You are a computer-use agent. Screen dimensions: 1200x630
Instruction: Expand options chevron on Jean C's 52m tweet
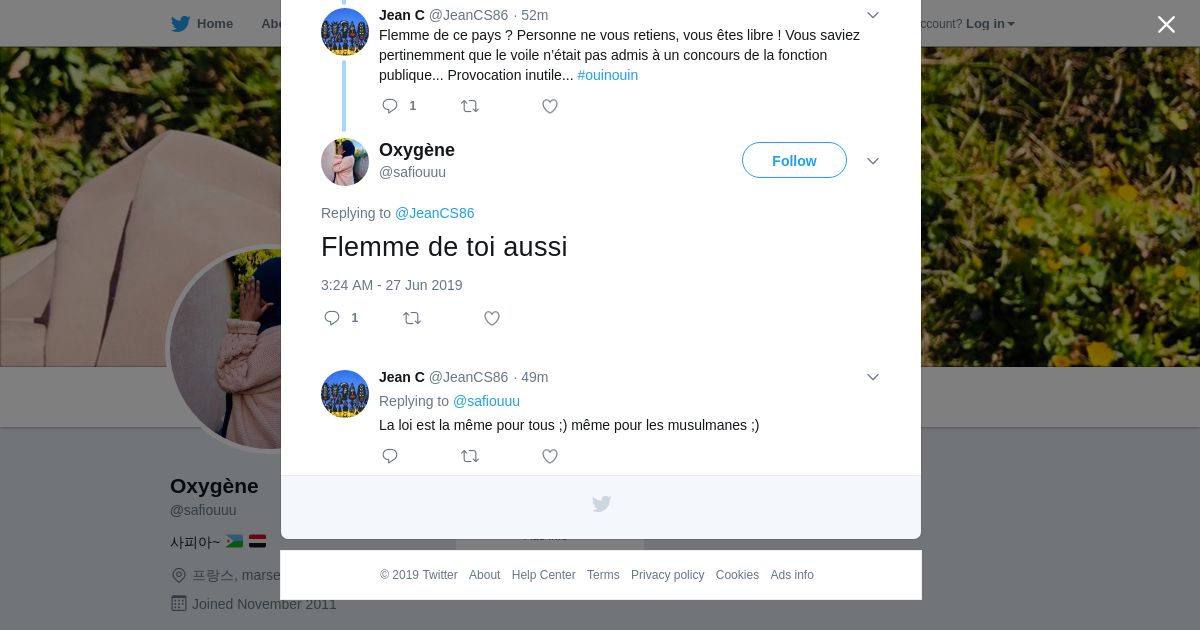click(x=873, y=15)
